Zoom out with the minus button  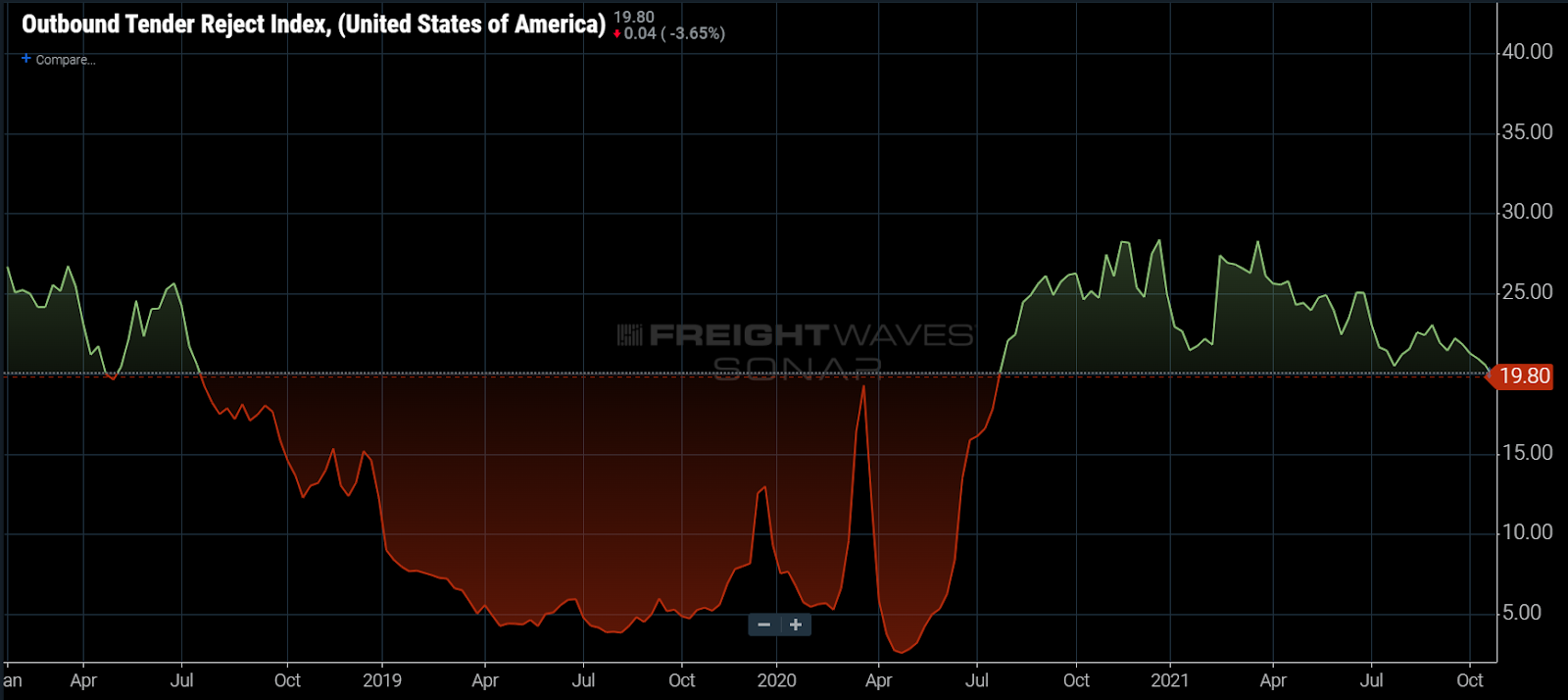coord(763,625)
